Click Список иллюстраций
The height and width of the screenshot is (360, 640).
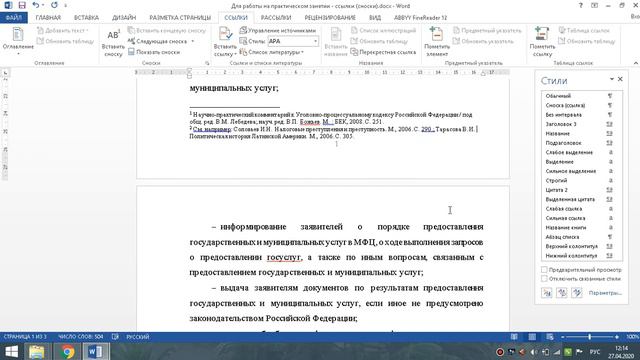click(383, 31)
